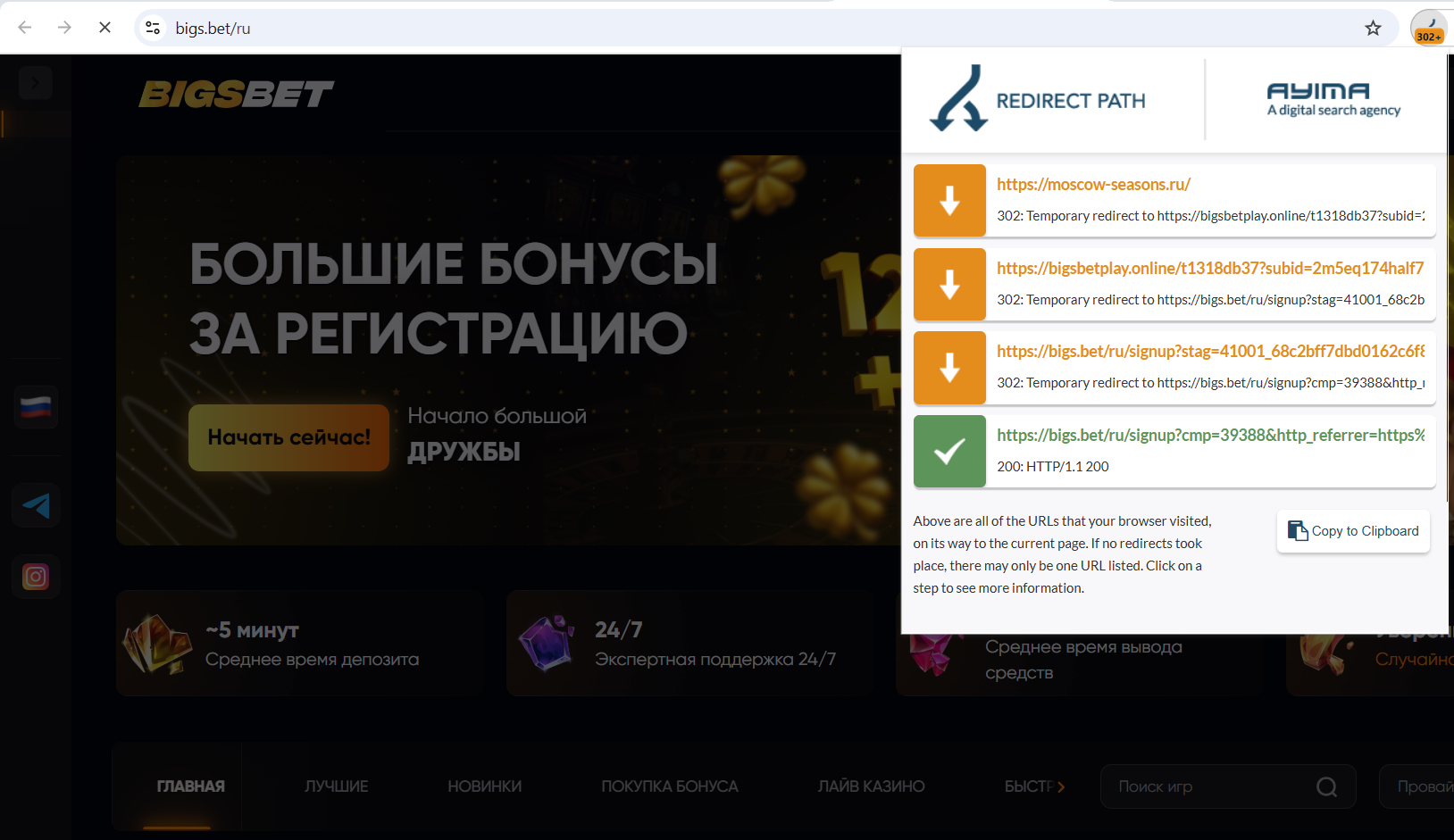Click the orange arrow icon for moscow-seasons.ru step
The width and height of the screenshot is (1454, 840).
949,200
